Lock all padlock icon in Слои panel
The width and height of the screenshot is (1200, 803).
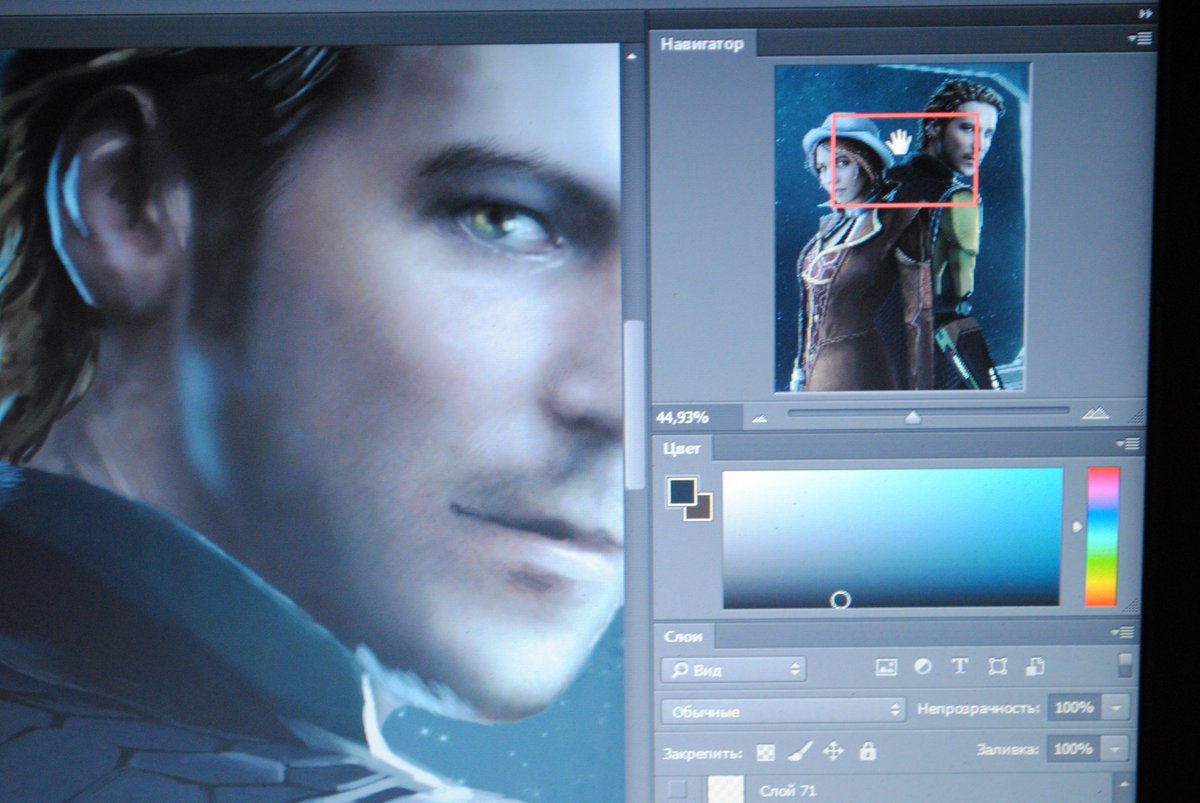868,750
